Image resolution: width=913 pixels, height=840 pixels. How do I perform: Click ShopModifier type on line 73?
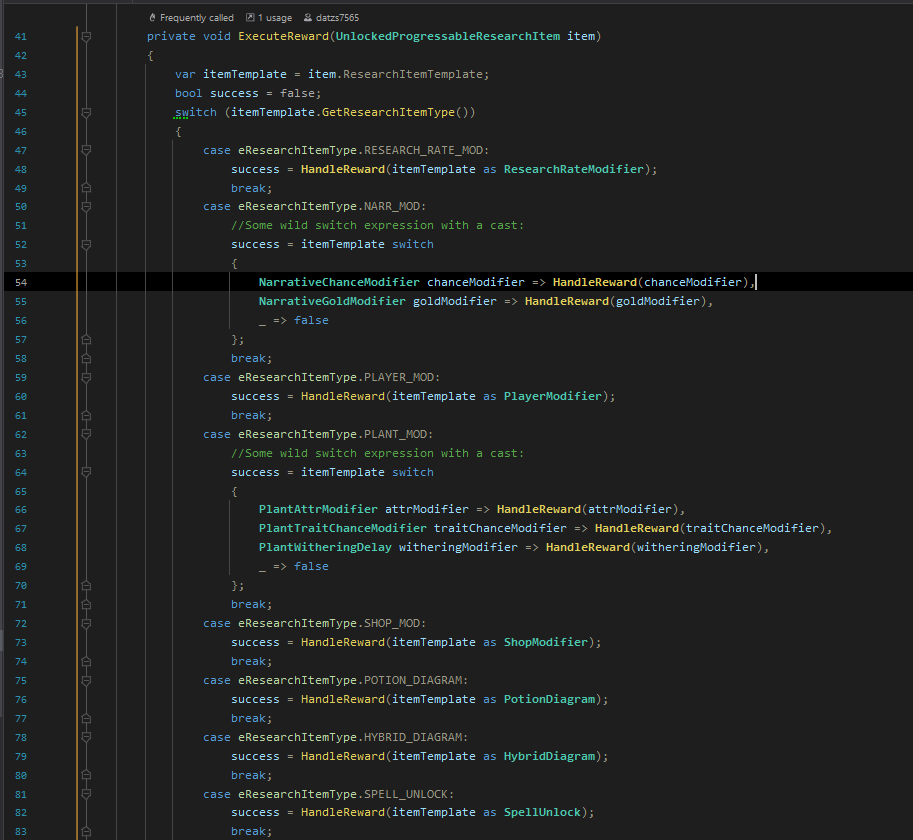(x=546, y=642)
